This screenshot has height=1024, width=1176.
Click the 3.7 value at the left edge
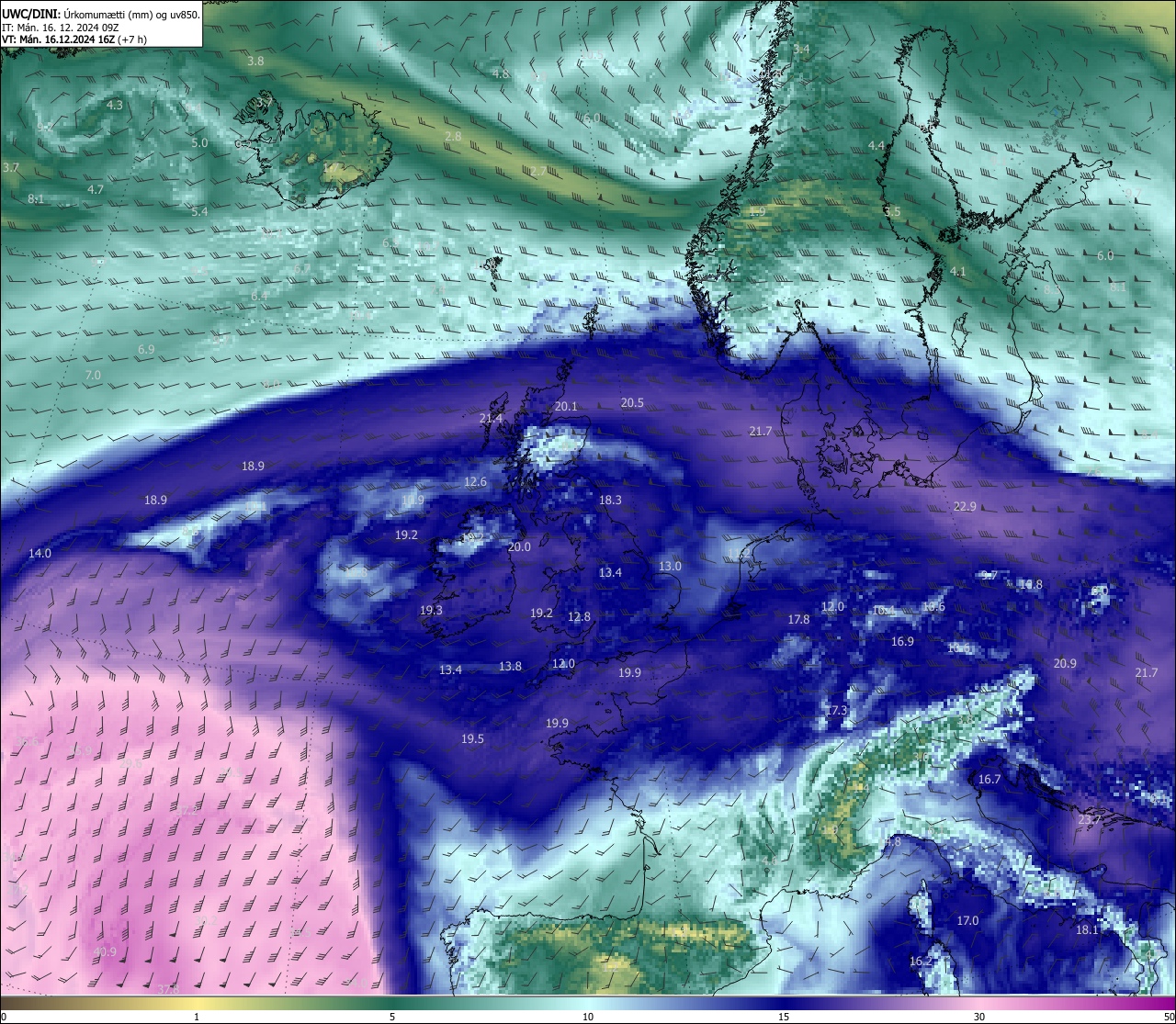11,168
